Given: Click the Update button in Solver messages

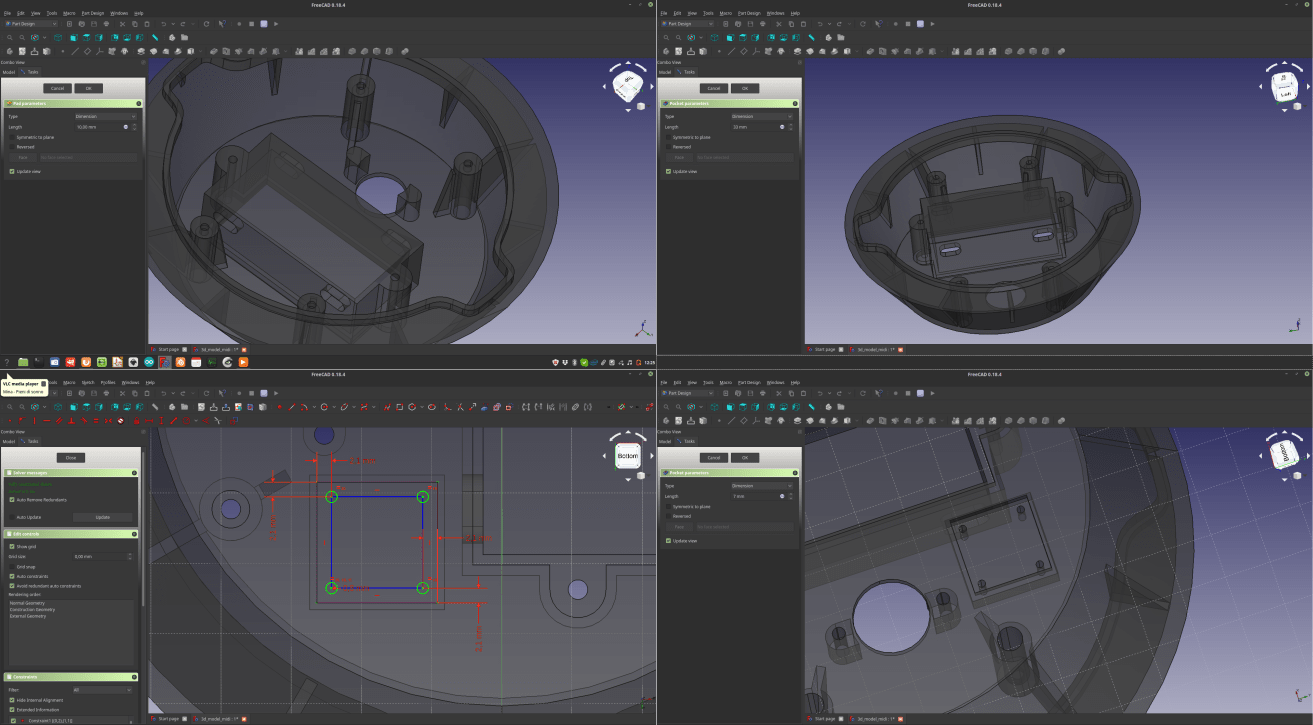Looking at the screenshot, I should pyautogui.click(x=102, y=517).
